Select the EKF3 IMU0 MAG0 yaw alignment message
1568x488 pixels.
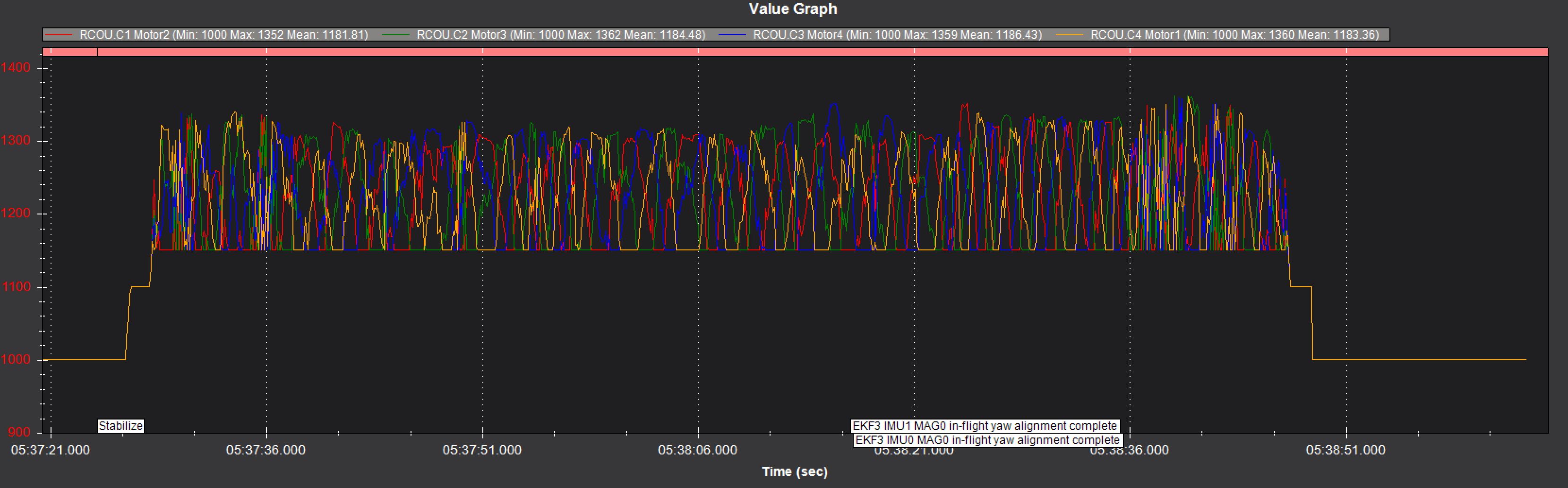coord(987,440)
